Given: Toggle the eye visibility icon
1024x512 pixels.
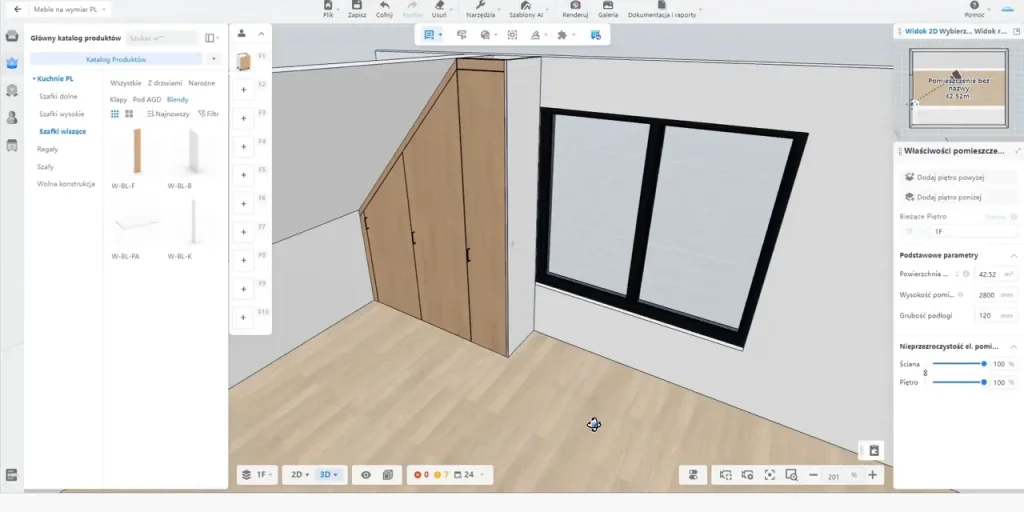Looking at the screenshot, I should coord(366,475).
